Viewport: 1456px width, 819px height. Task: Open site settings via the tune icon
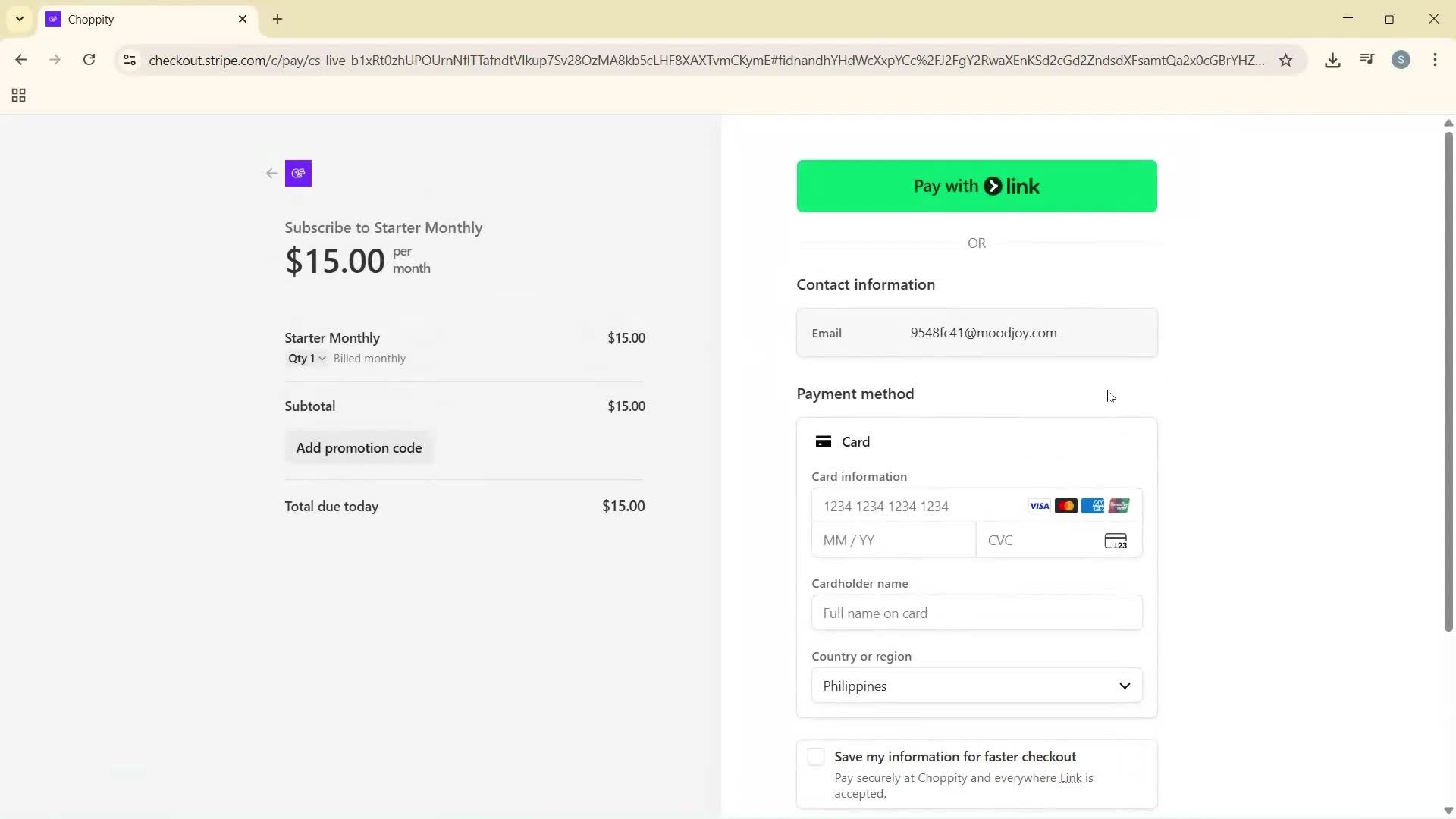pos(129,61)
